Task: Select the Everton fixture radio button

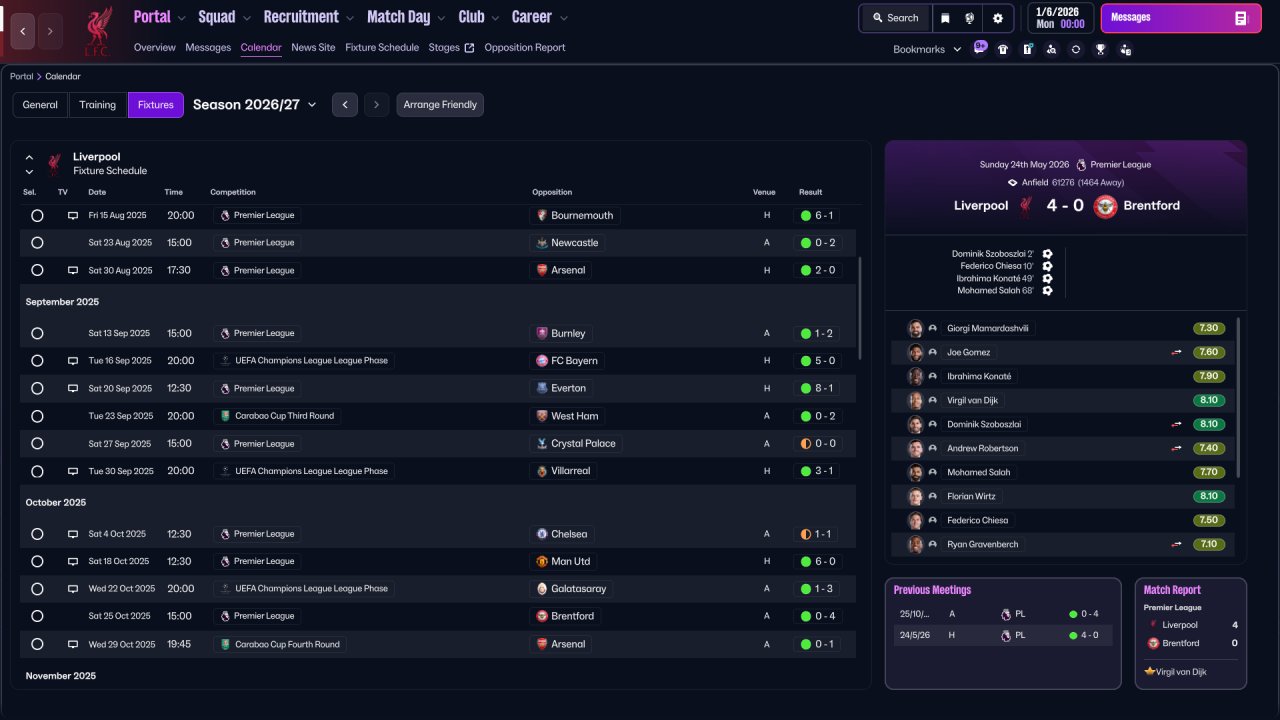Action: click(x=37, y=388)
